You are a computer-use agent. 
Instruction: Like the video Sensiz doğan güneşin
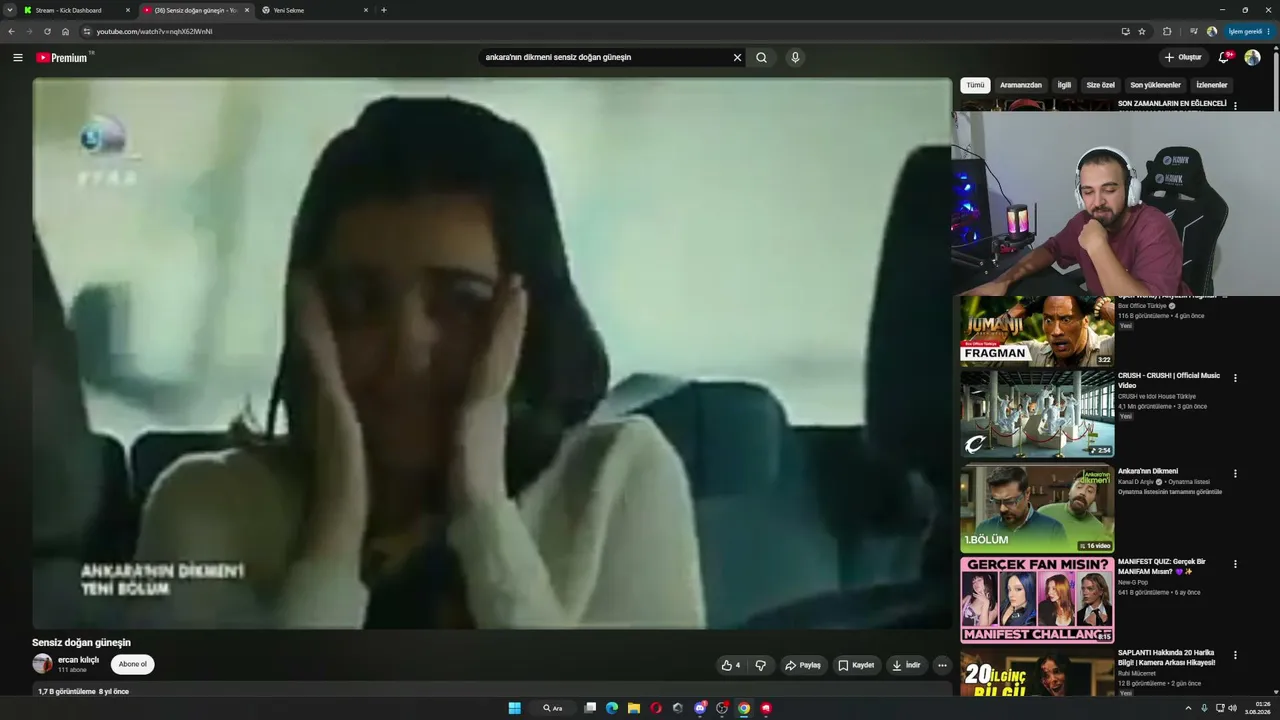click(731, 665)
